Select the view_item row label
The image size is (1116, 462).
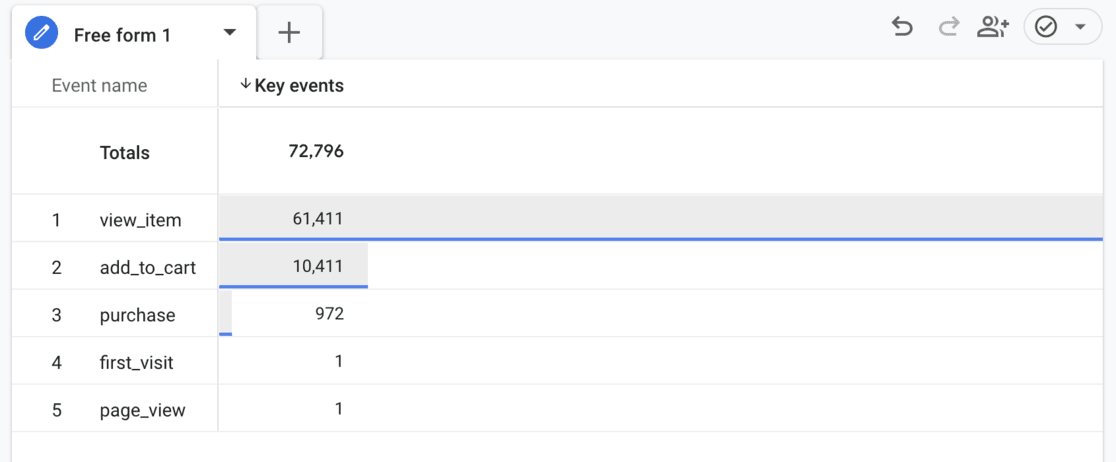(140, 220)
